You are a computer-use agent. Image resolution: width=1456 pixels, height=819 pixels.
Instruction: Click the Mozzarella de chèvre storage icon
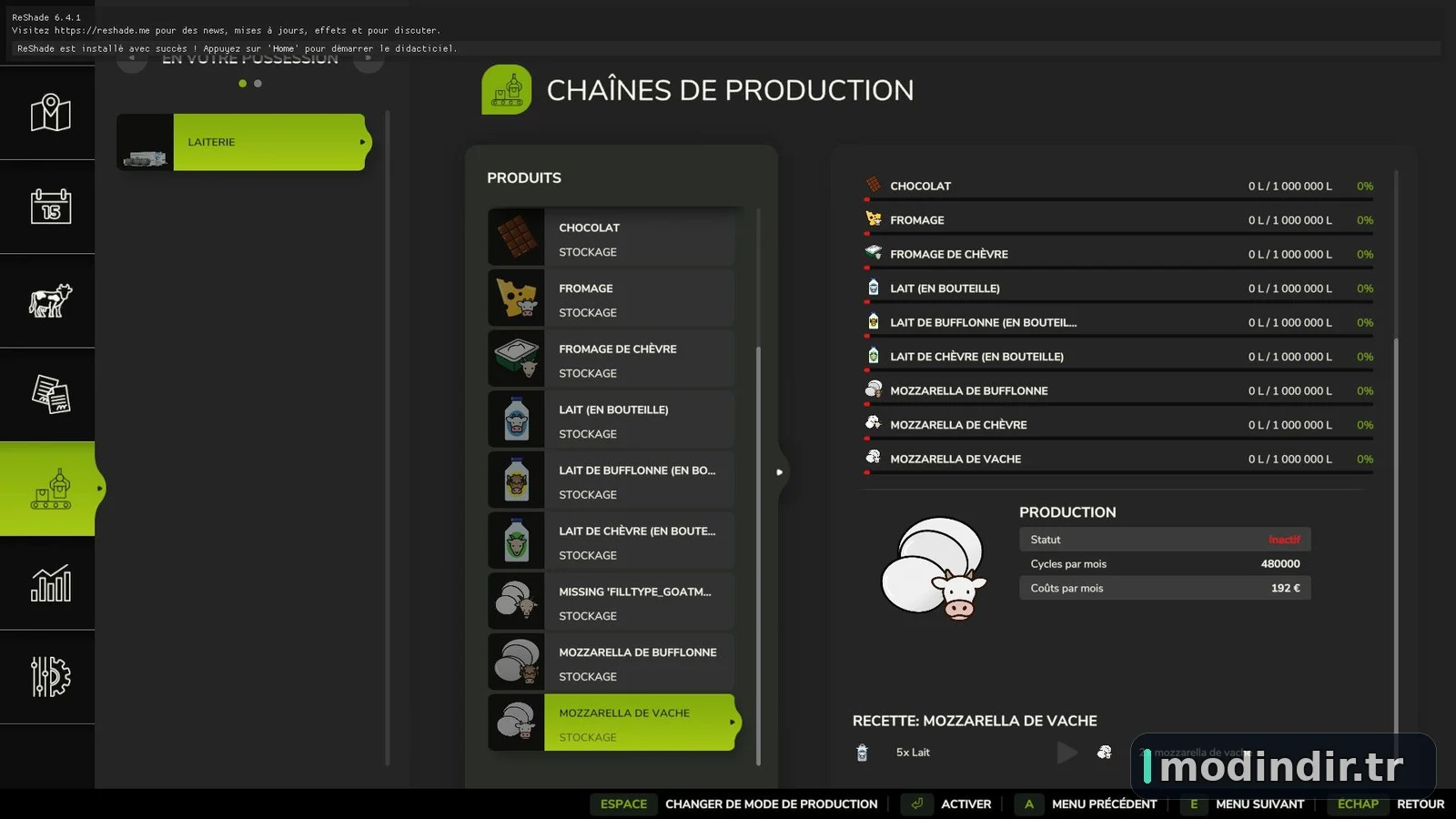point(873,423)
